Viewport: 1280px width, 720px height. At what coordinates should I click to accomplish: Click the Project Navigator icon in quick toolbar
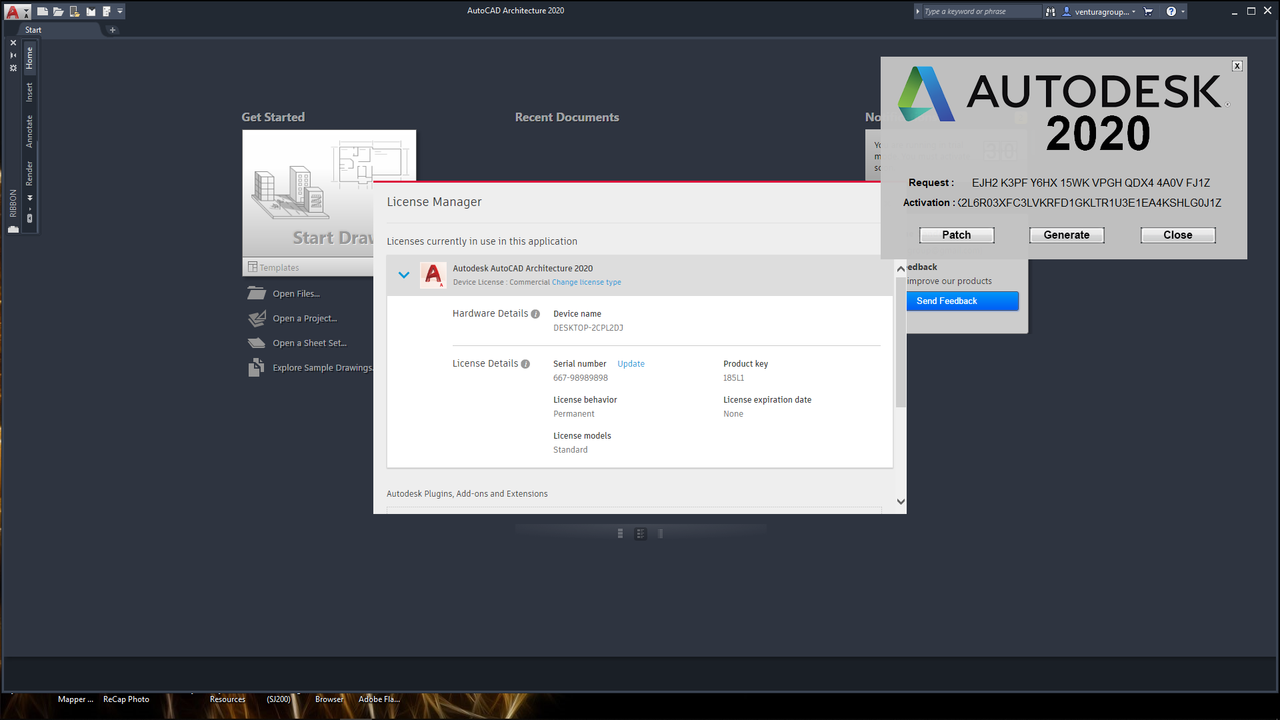click(x=90, y=11)
